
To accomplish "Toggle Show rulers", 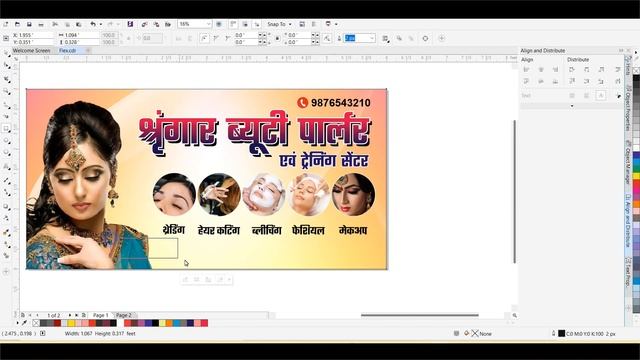I will click(x=233, y=24).
